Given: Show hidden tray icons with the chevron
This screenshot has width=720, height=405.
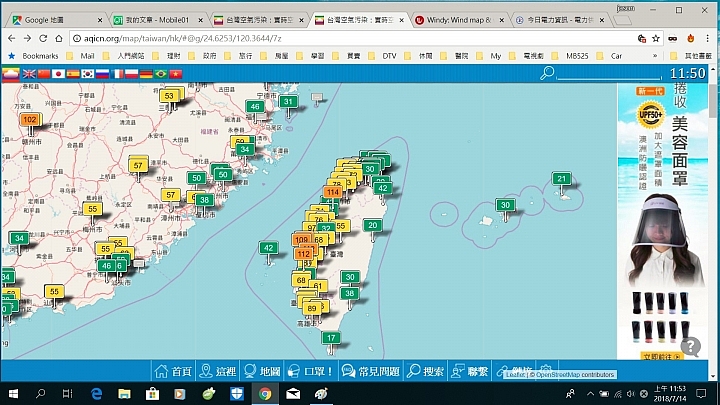Looking at the screenshot, I should click(x=591, y=394).
